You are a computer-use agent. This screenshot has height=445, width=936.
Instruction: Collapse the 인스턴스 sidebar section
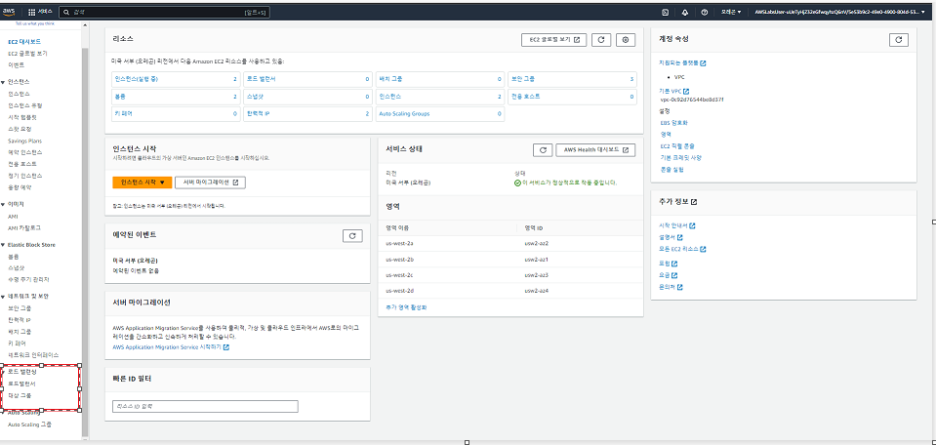pos(3,82)
